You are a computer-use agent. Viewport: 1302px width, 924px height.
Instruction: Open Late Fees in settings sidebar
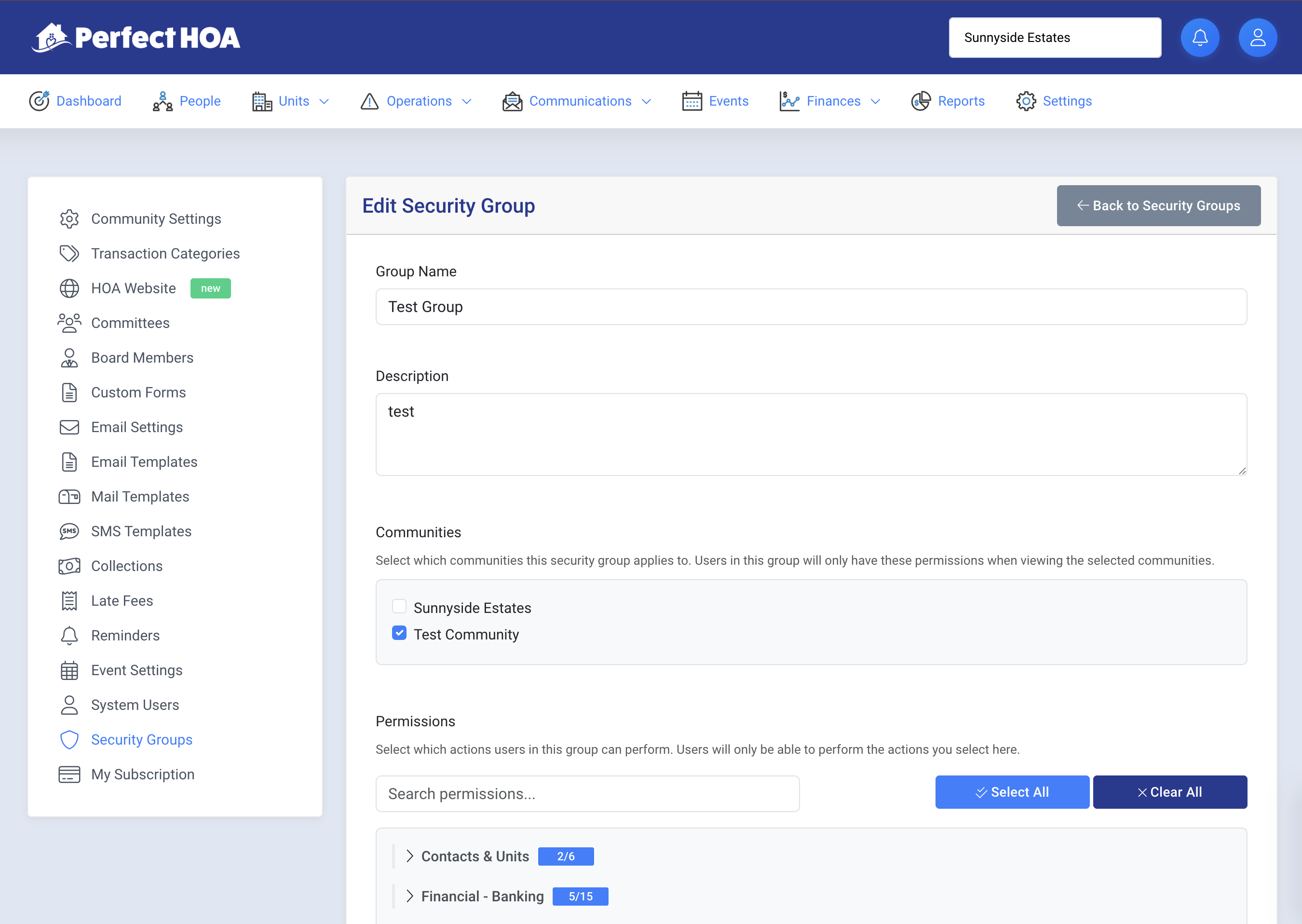click(x=122, y=601)
